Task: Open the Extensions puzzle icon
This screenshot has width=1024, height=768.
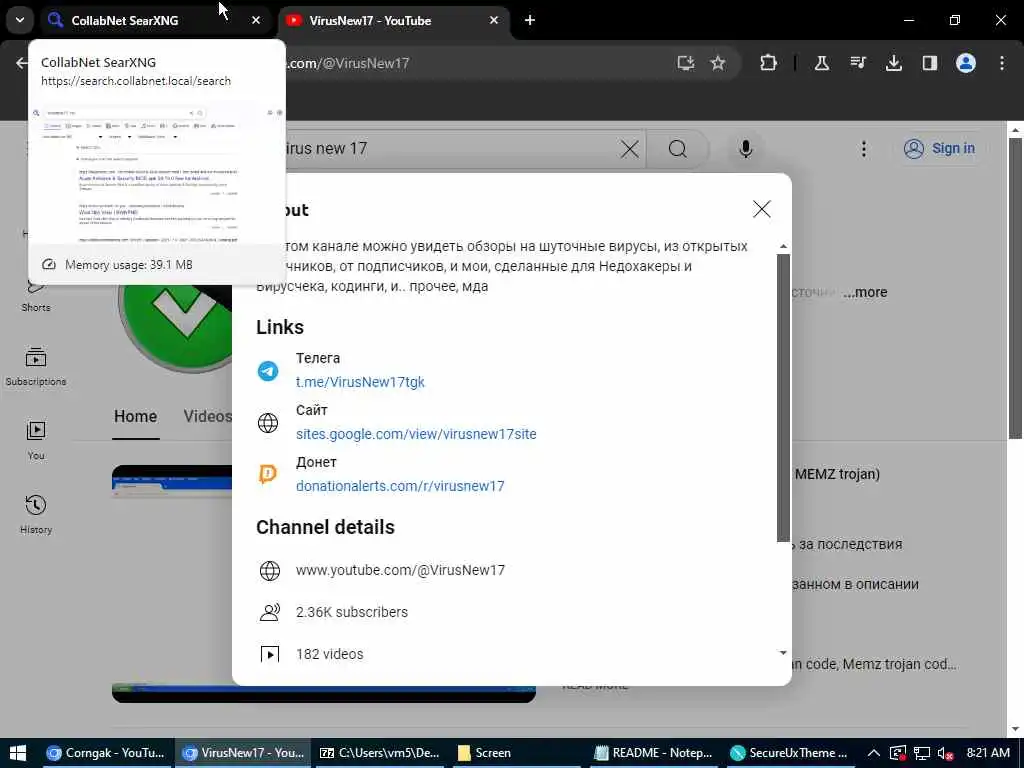Action: pyautogui.click(x=769, y=63)
